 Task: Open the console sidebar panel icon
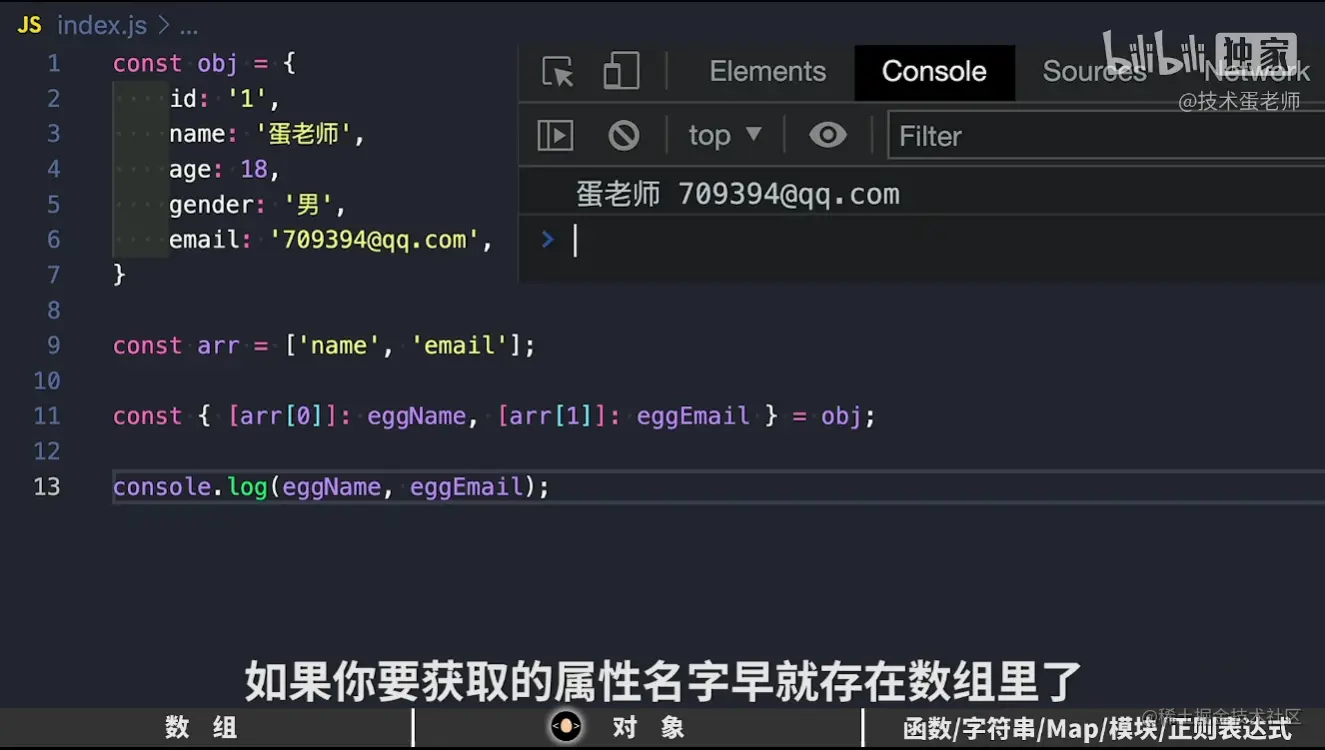click(555, 135)
